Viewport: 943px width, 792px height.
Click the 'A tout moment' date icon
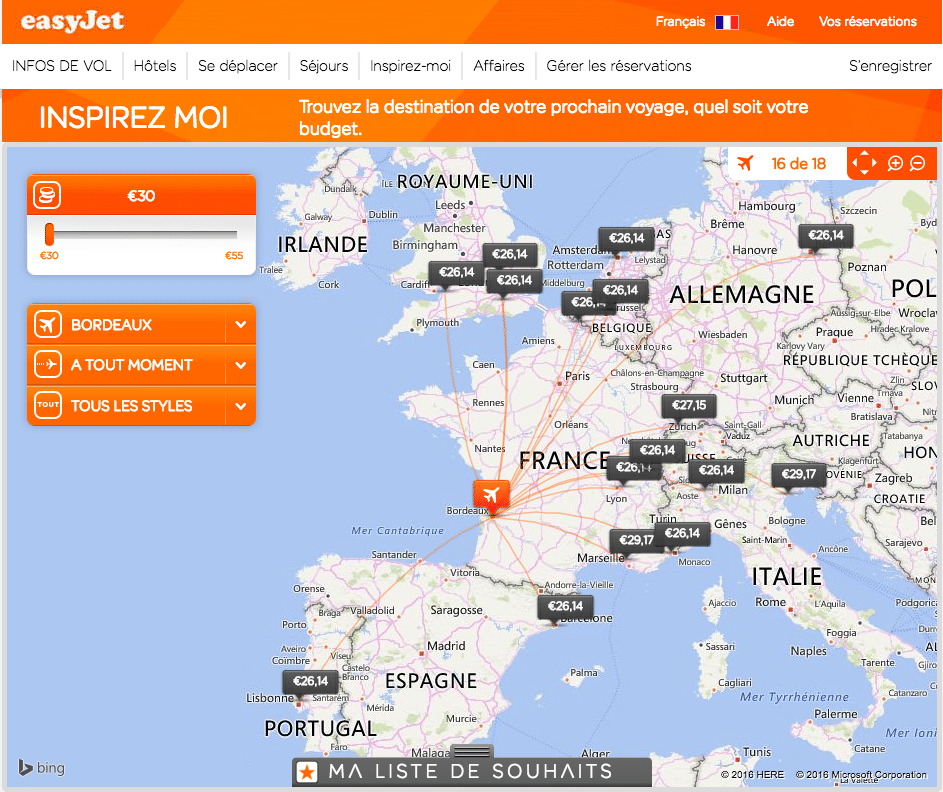pos(48,364)
